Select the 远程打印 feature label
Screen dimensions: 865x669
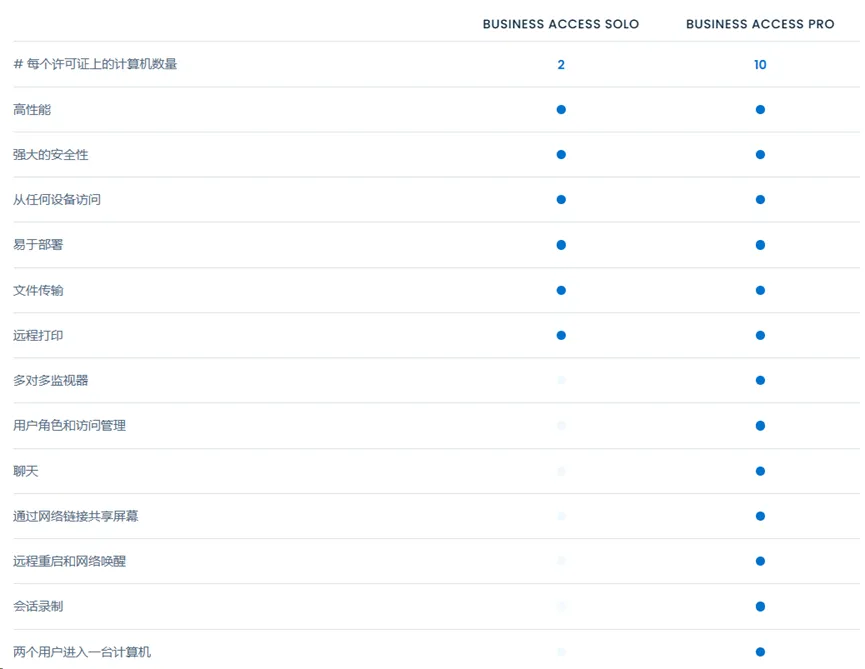(x=38, y=336)
